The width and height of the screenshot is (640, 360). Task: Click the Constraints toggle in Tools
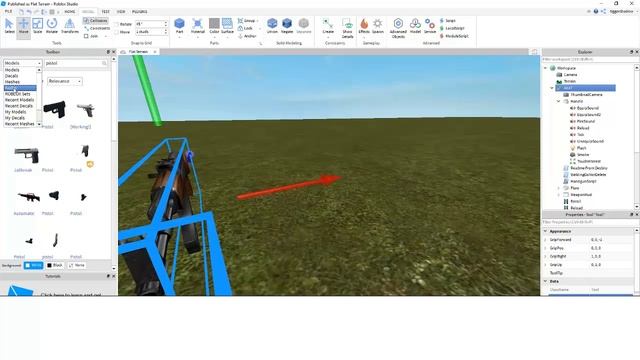pyautogui.click(x=97, y=28)
